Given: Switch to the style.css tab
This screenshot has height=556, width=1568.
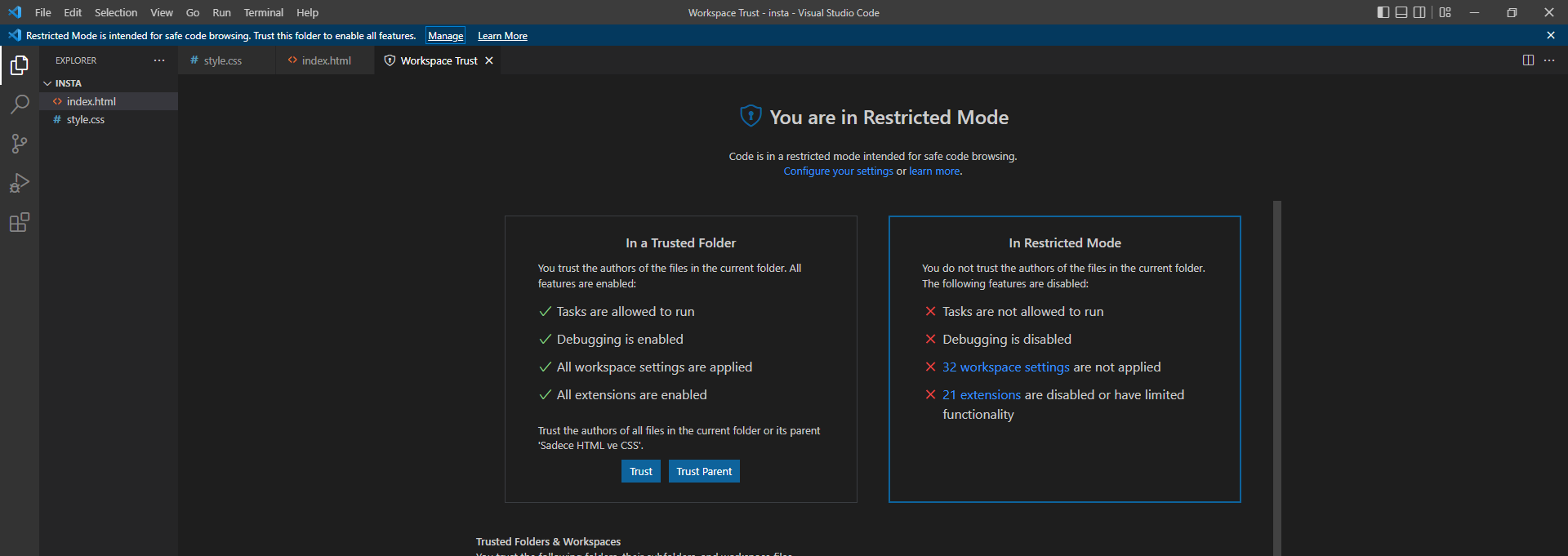Looking at the screenshot, I should tap(222, 60).
